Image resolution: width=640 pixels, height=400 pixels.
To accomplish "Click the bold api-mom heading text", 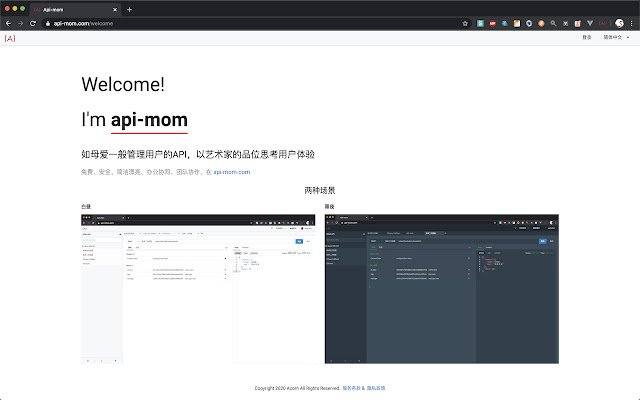I will (149, 120).
